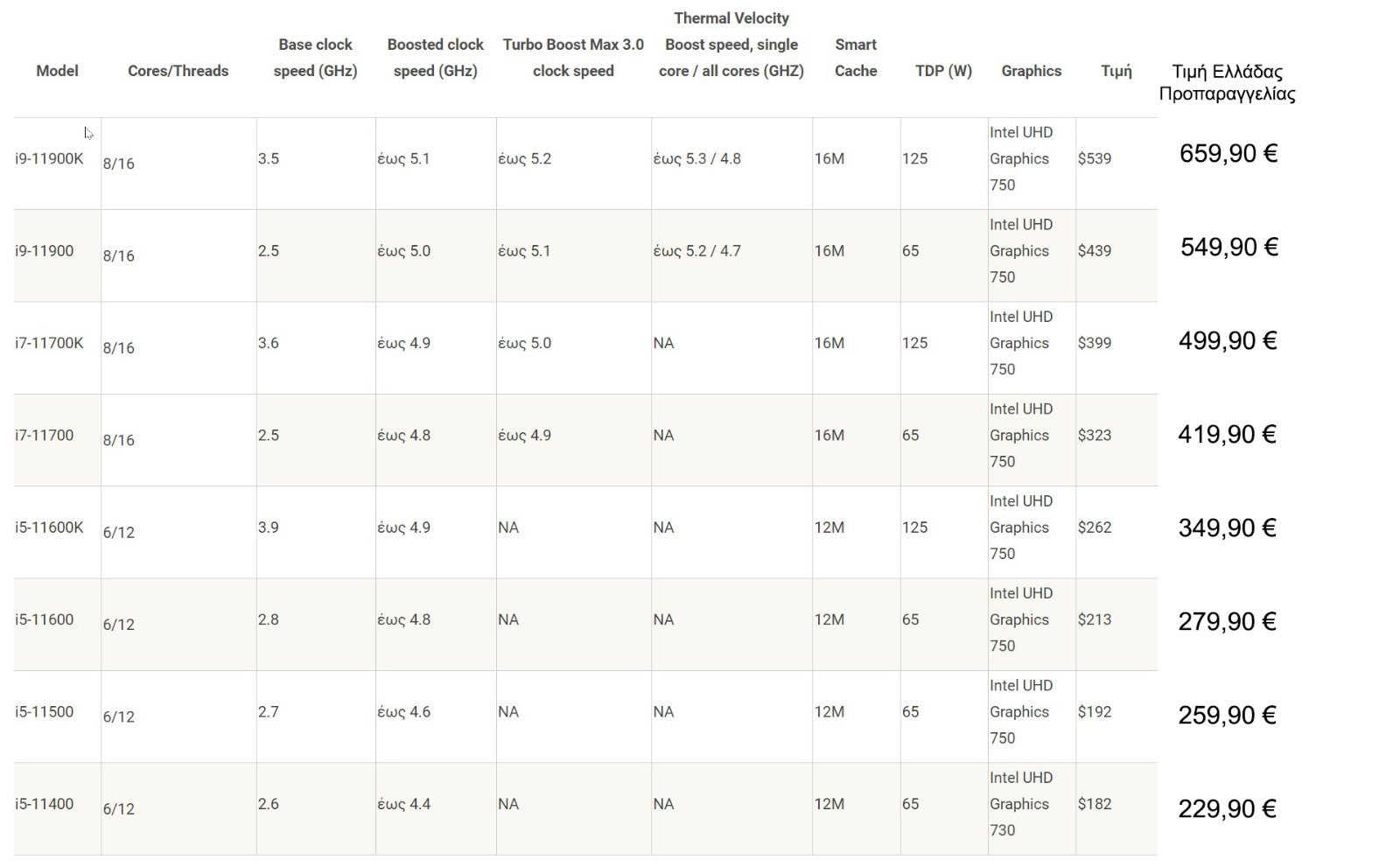
Task: Click the Base clock speed (GHz) header
Action: 315,58
